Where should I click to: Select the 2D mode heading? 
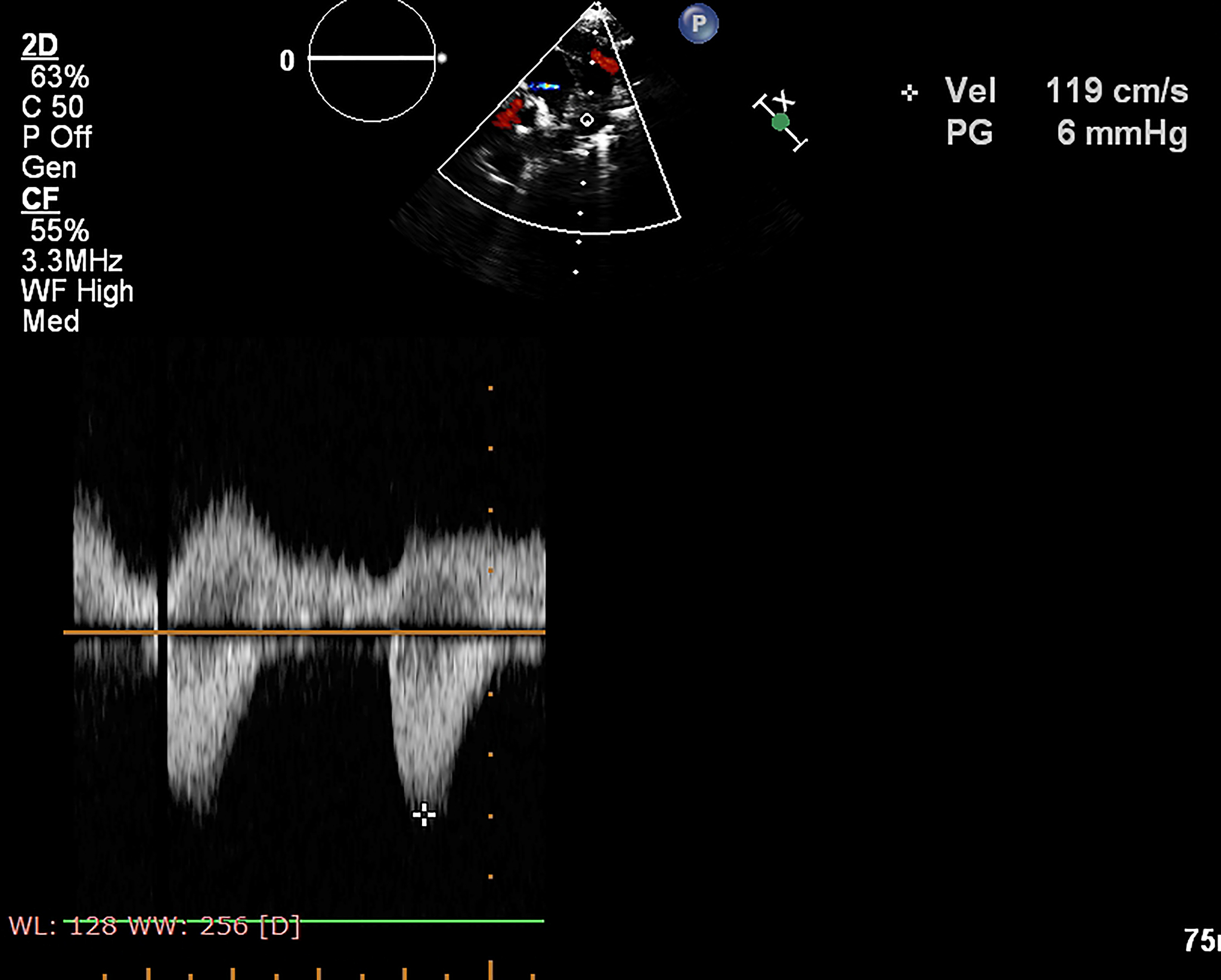point(39,45)
